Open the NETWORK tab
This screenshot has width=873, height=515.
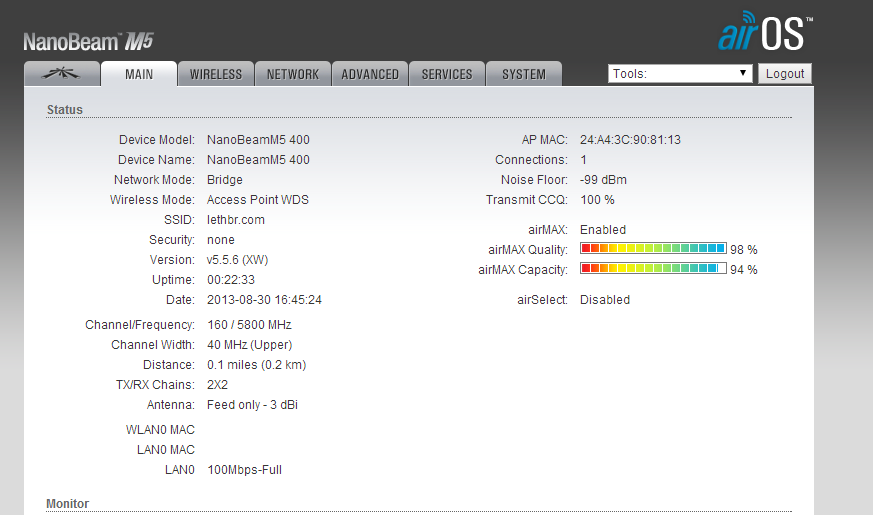[293, 74]
